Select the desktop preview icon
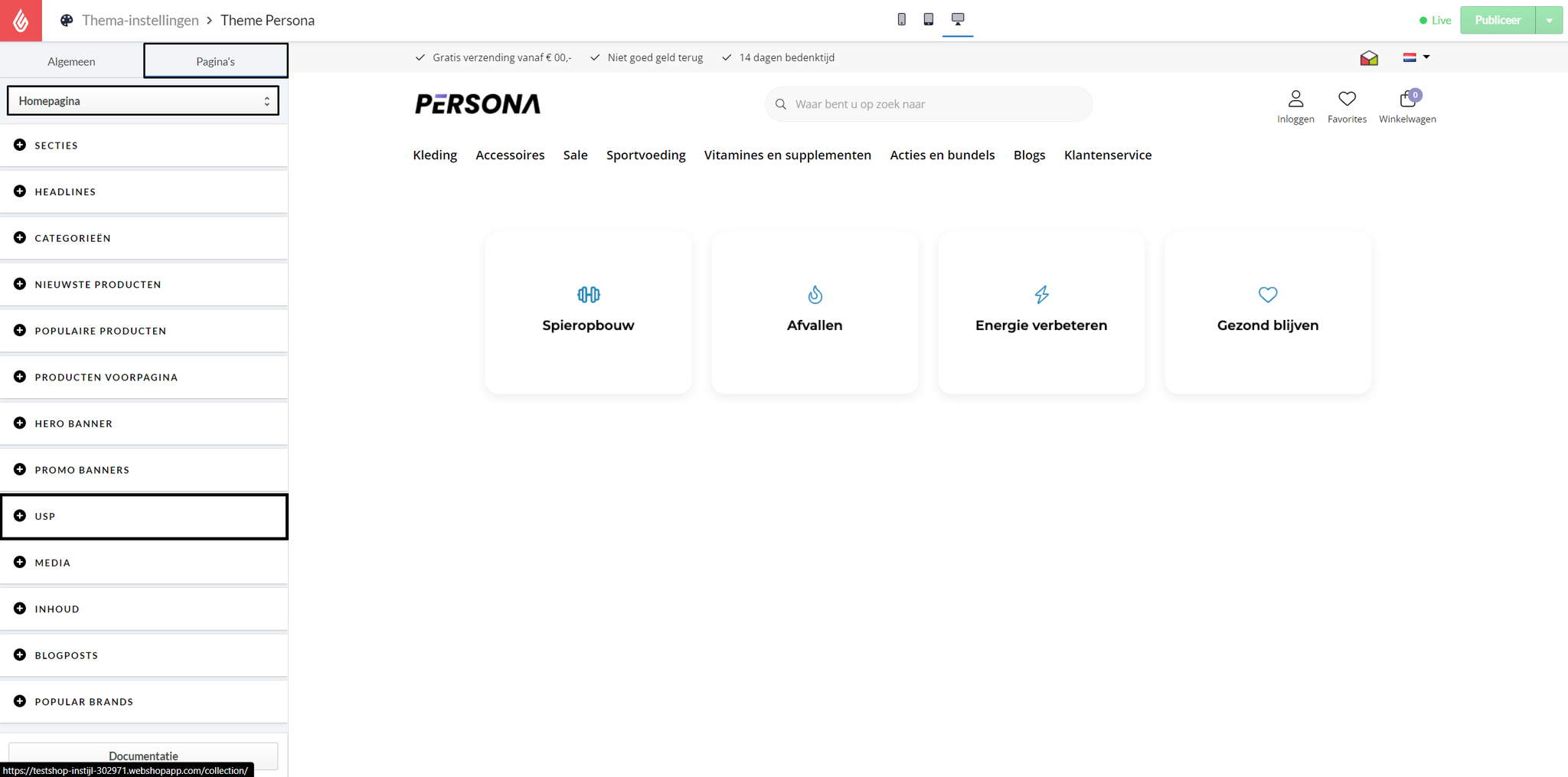The height and width of the screenshot is (777, 1568). pos(958,19)
